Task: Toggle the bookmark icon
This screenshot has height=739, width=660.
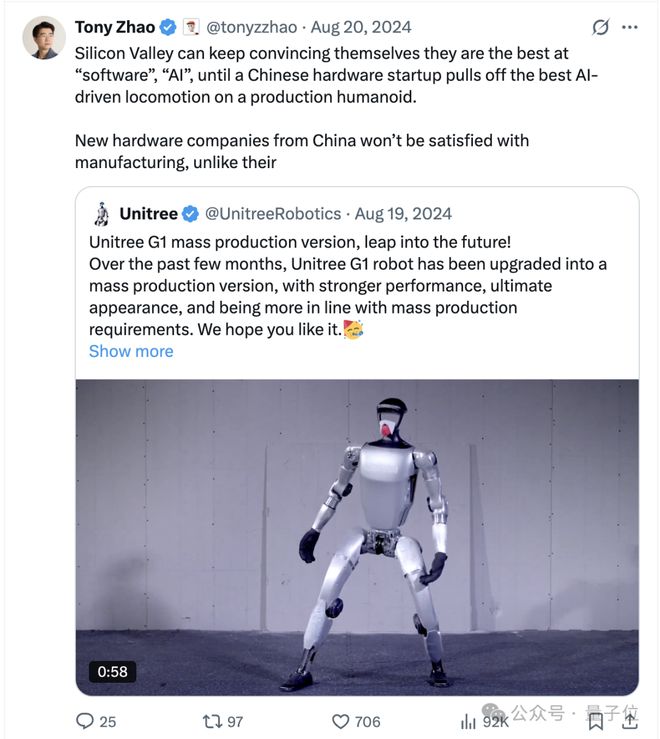Action: pyautogui.click(x=596, y=722)
